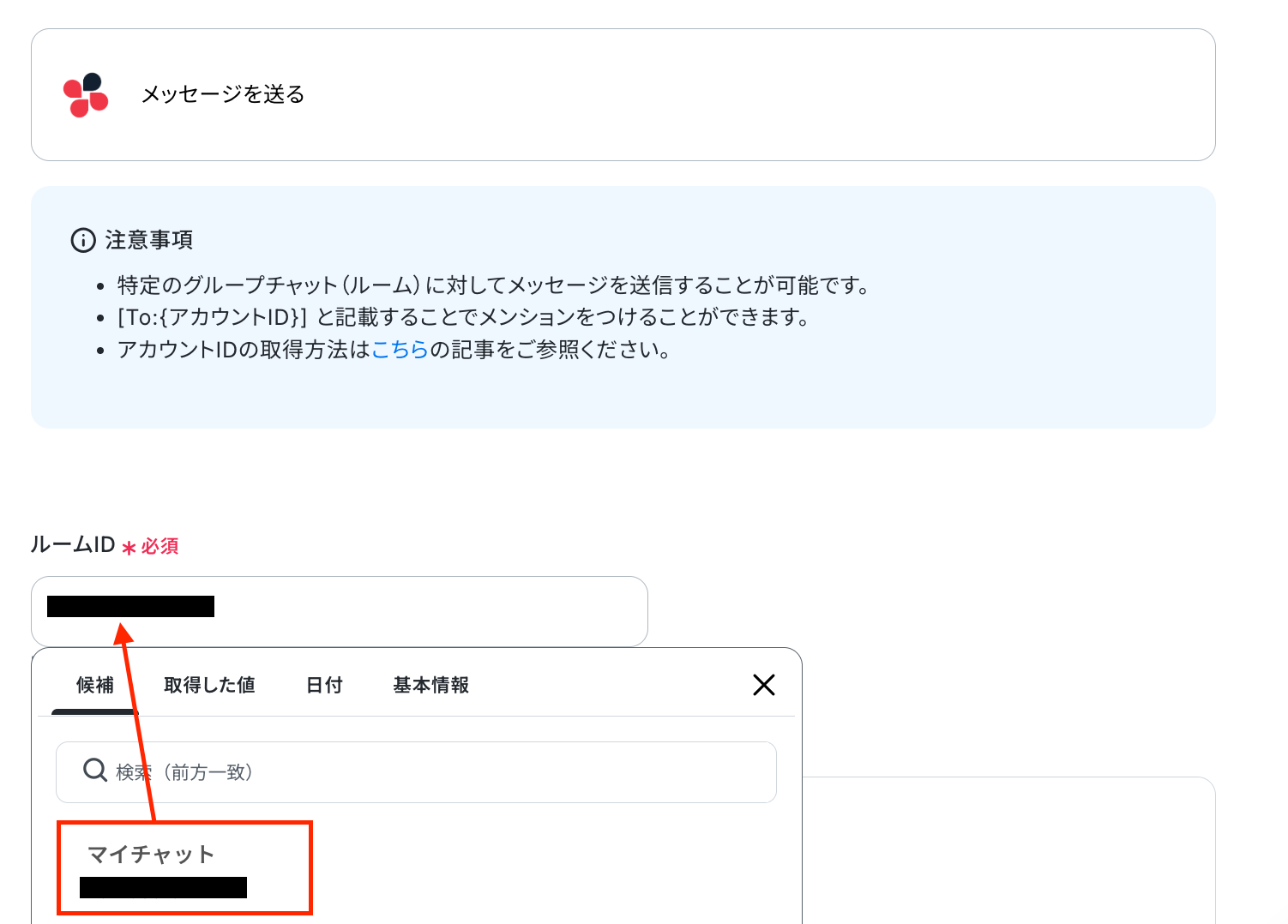Click the info icon beside 注意事項
Viewport: 1288px width, 924px height.
pyautogui.click(x=83, y=240)
